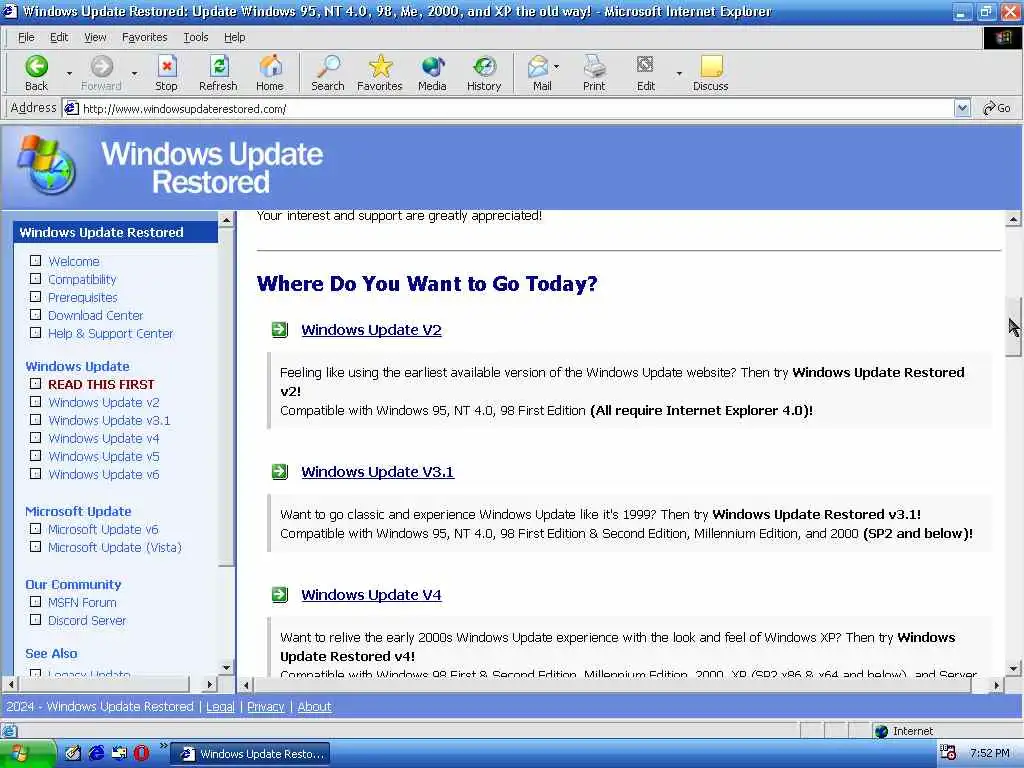This screenshot has height=768, width=1024.
Task: Open the File menu
Action: pyautogui.click(x=26, y=37)
